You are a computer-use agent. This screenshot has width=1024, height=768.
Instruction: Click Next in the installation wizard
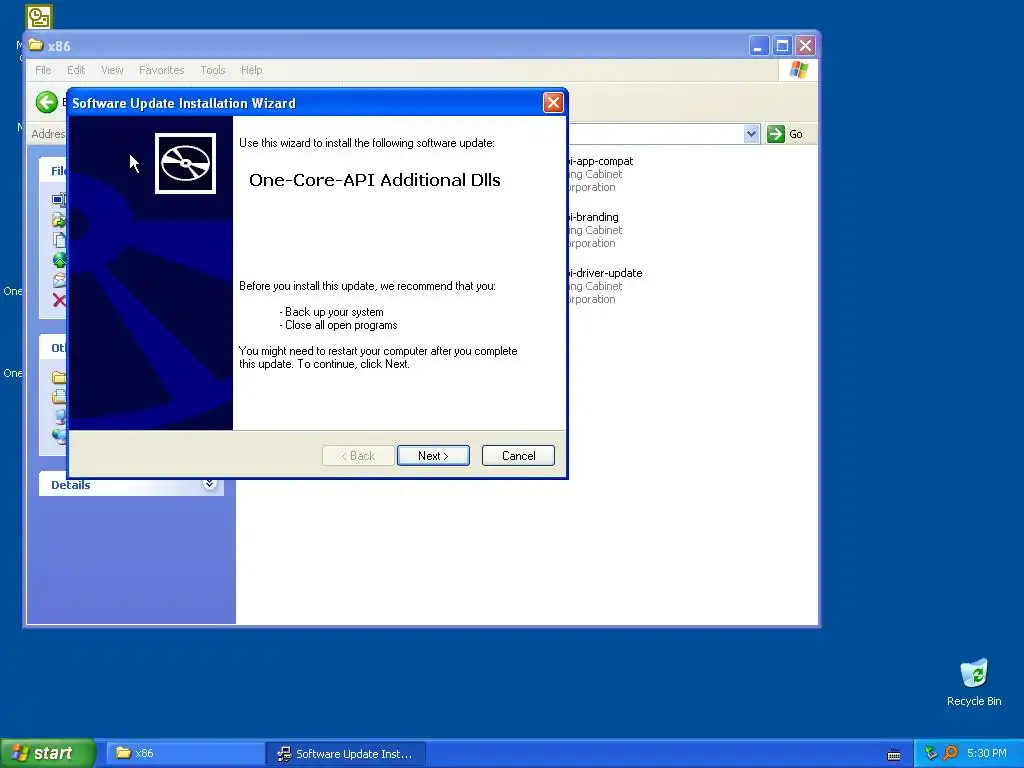[x=433, y=456]
